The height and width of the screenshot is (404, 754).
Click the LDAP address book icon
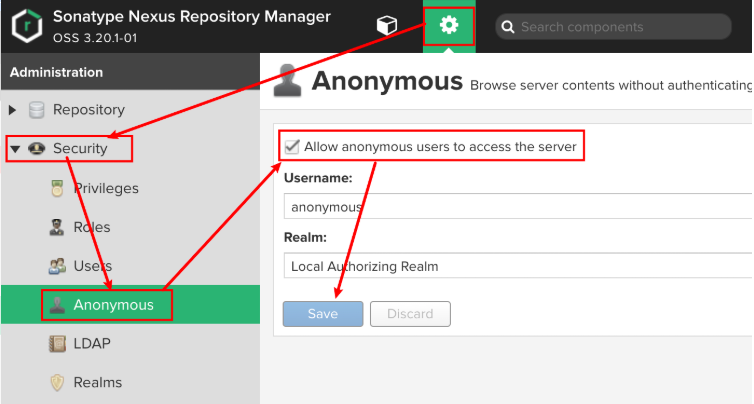coord(57,343)
